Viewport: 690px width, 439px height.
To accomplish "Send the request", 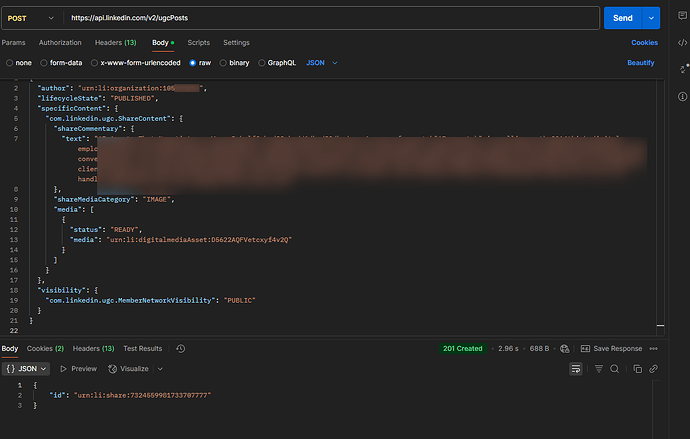I will [623, 18].
